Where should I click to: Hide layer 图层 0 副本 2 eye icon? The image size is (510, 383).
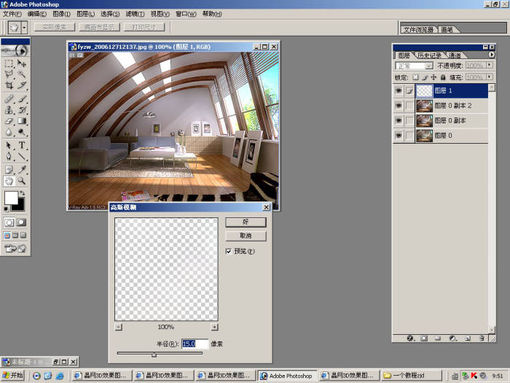tap(398, 106)
